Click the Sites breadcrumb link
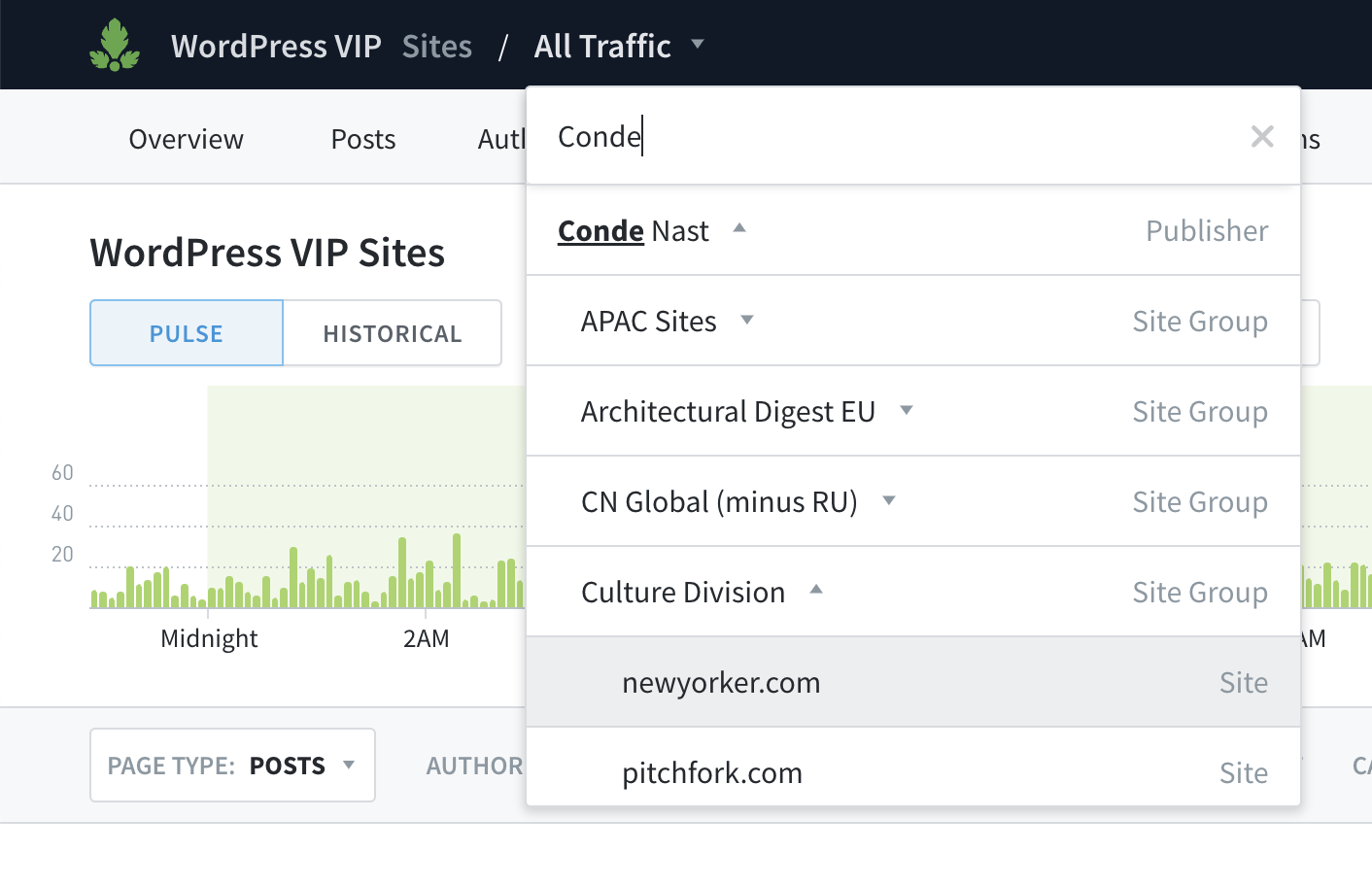Screen dimensions: 1372x886 437,46
